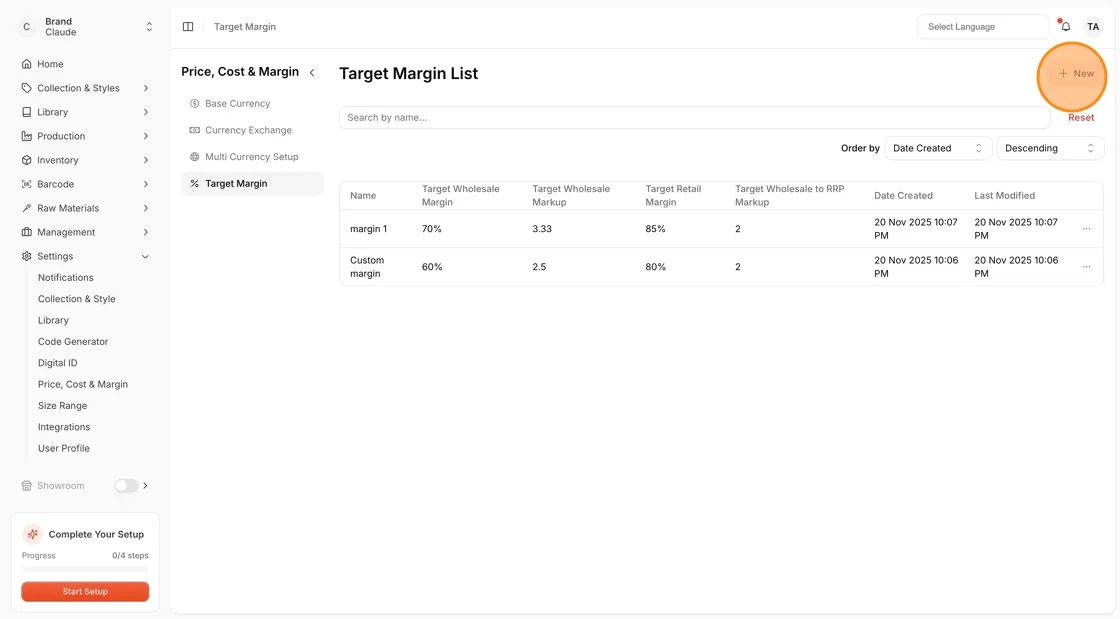Image resolution: width=1120 pixels, height=619 pixels.
Task: Click the brand logo C icon
Action: coord(26,26)
